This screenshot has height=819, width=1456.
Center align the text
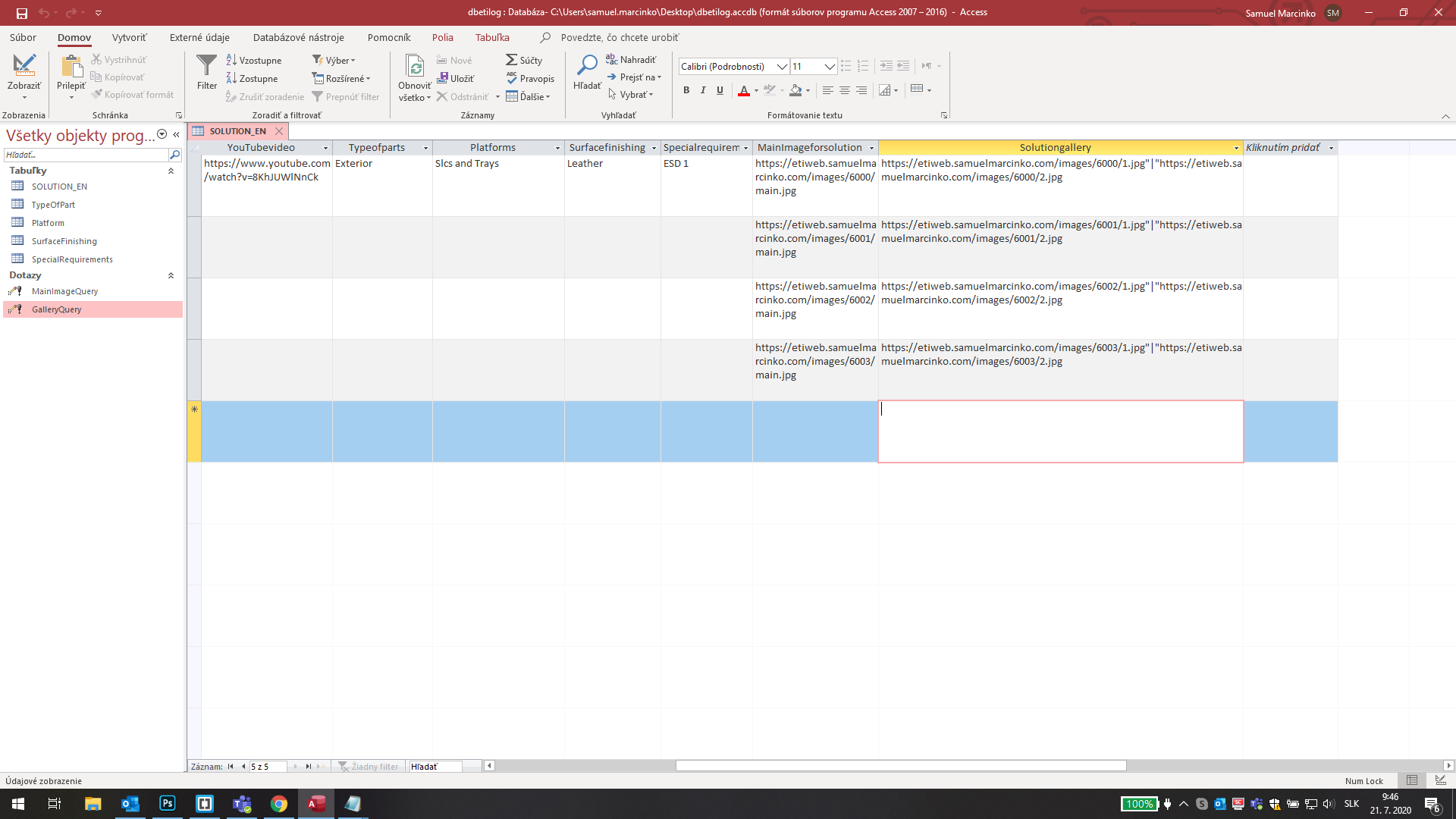tap(844, 89)
